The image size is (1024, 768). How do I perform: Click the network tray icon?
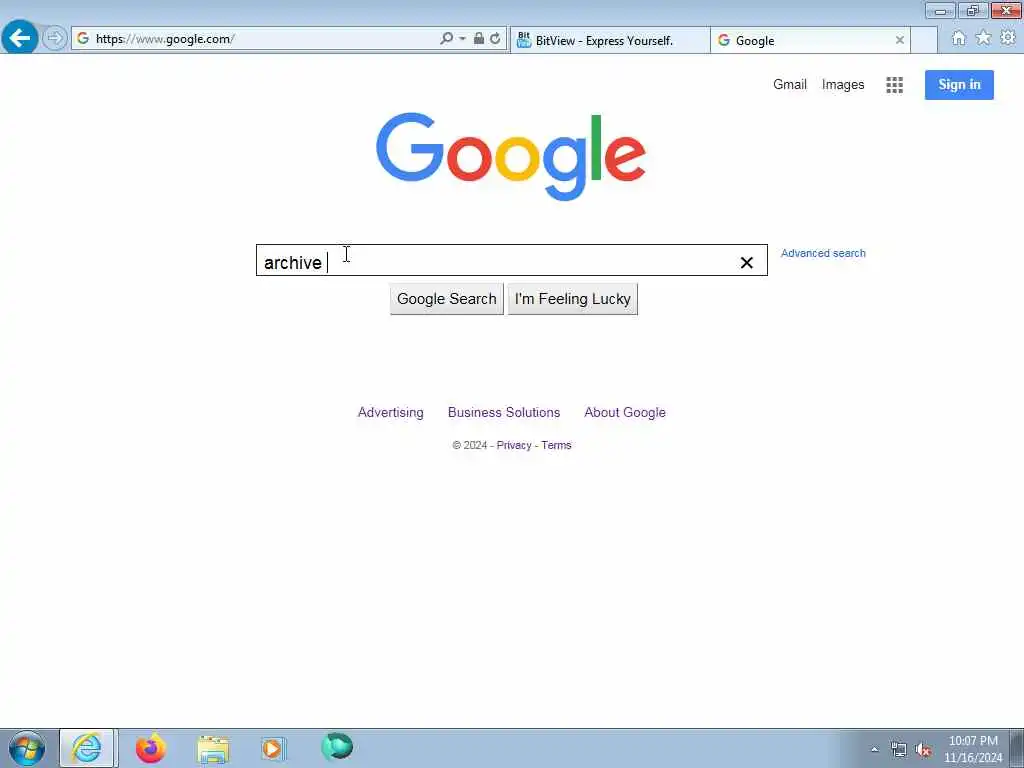coord(899,750)
